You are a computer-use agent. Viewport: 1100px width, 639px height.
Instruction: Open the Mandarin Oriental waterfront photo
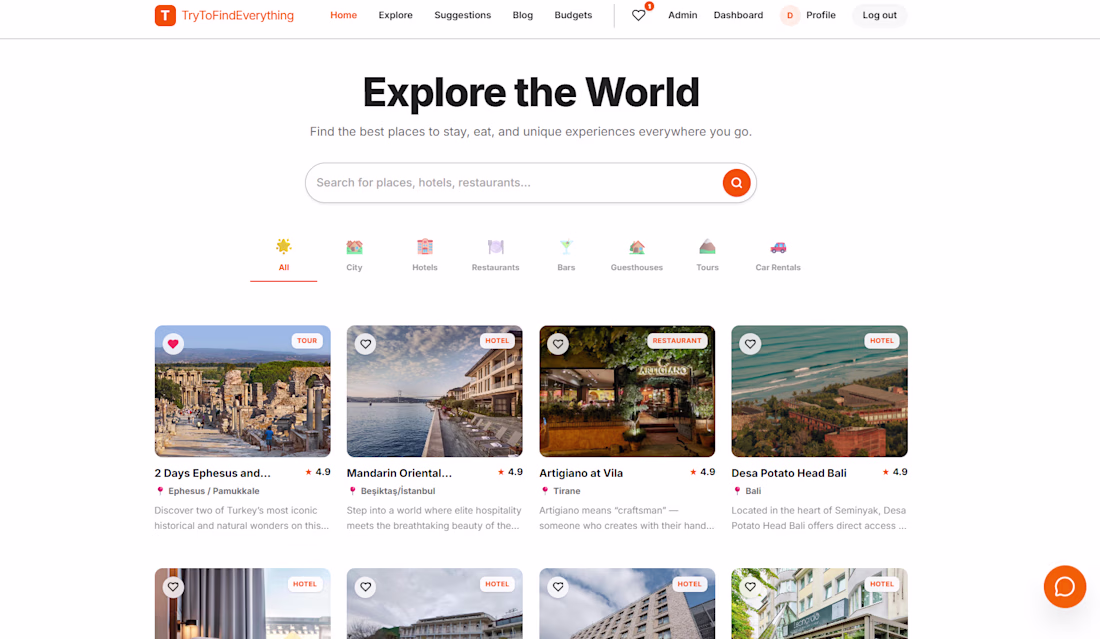[x=435, y=391]
